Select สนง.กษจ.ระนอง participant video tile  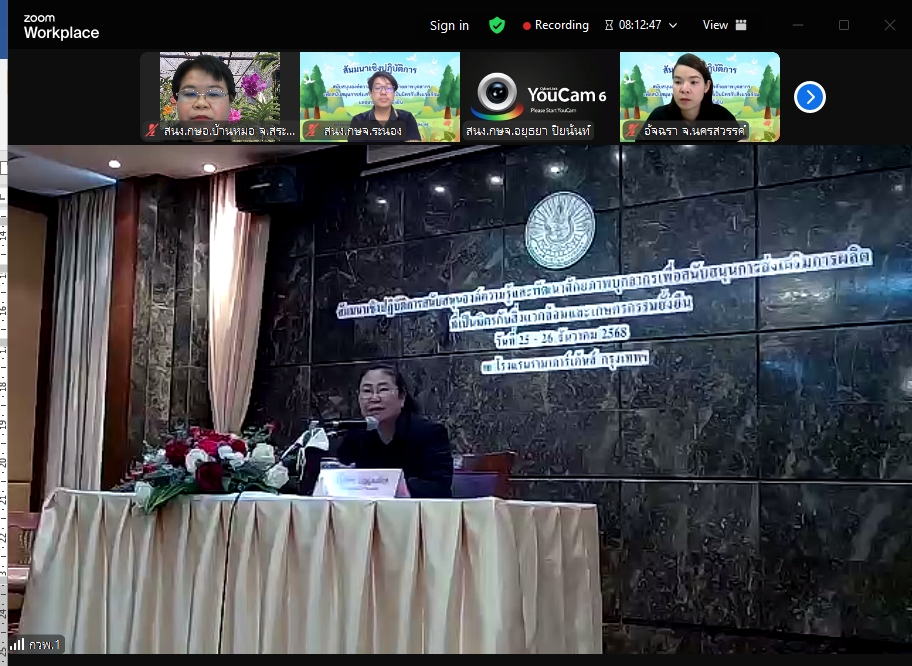pos(380,88)
